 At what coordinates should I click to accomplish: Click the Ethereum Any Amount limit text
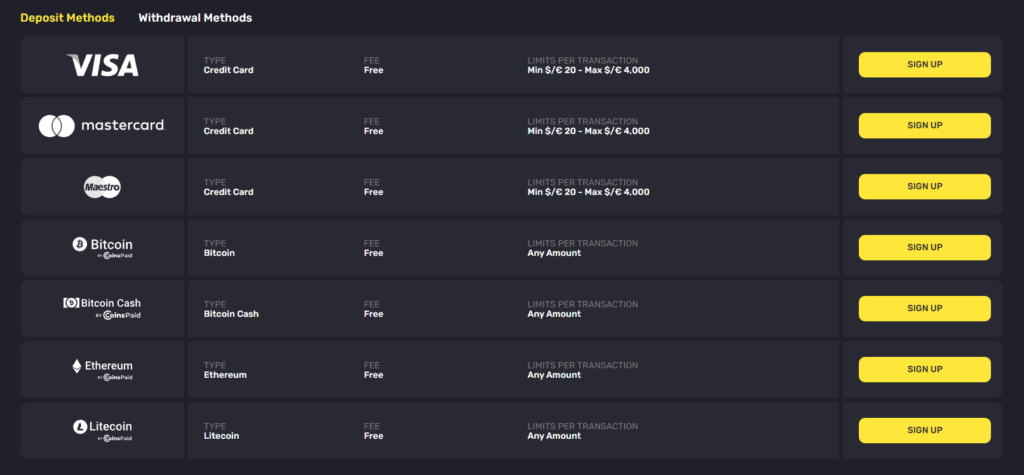[554, 375]
